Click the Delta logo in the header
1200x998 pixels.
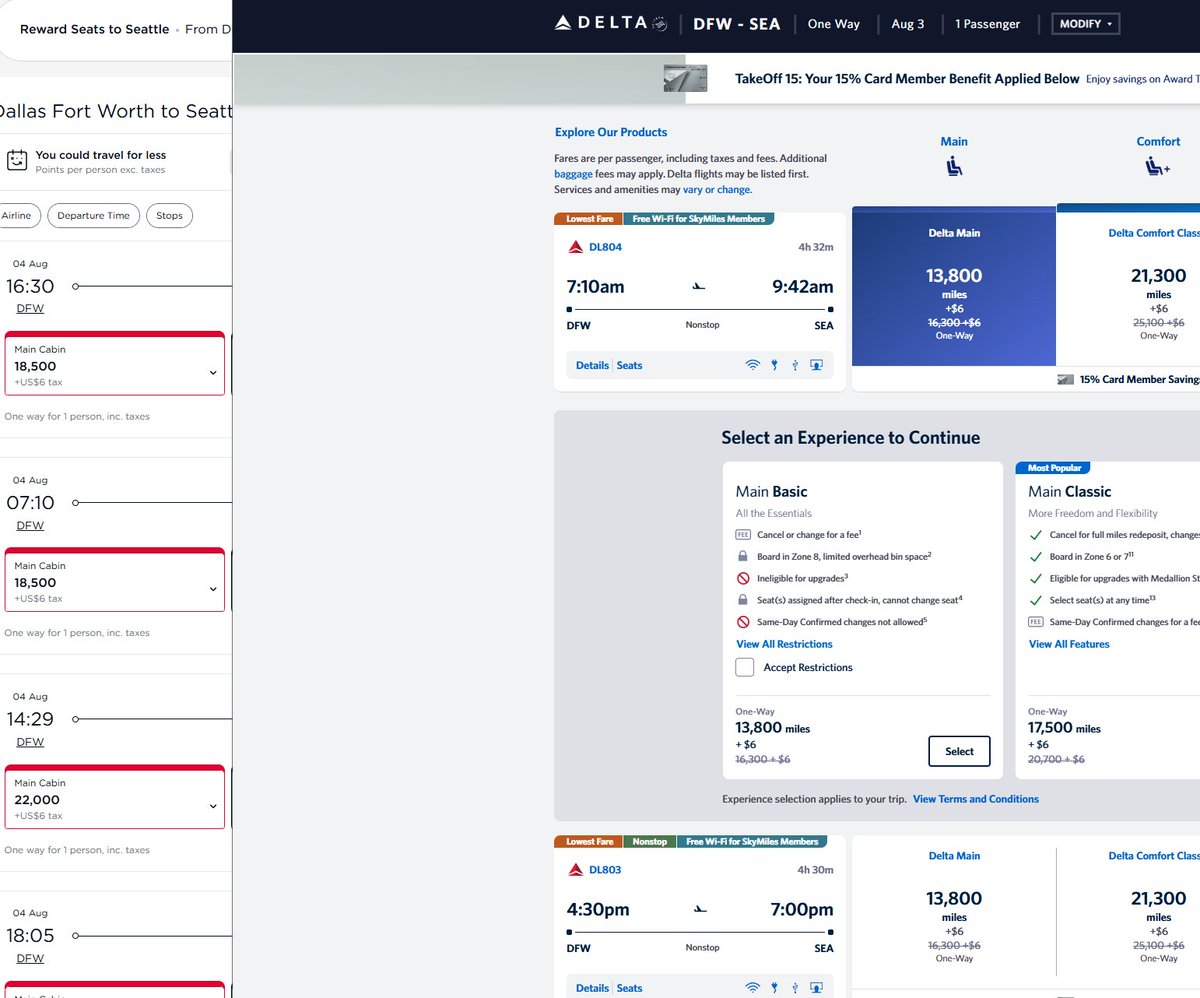[x=610, y=24]
